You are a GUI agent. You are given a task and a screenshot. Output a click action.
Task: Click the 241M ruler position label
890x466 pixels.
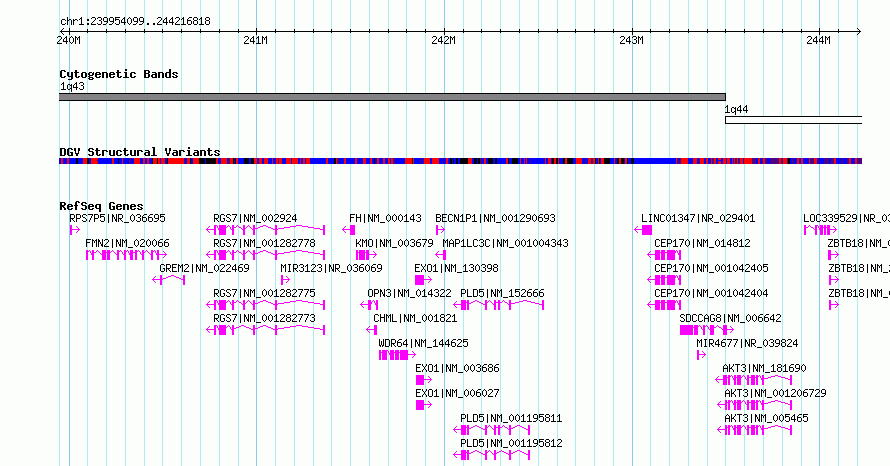coord(255,40)
